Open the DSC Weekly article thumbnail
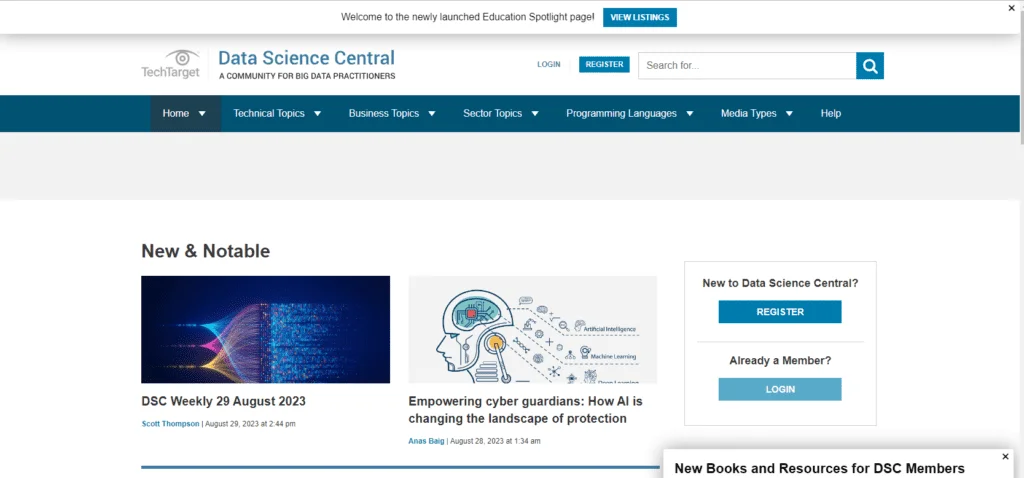 pyautogui.click(x=265, y=329)
